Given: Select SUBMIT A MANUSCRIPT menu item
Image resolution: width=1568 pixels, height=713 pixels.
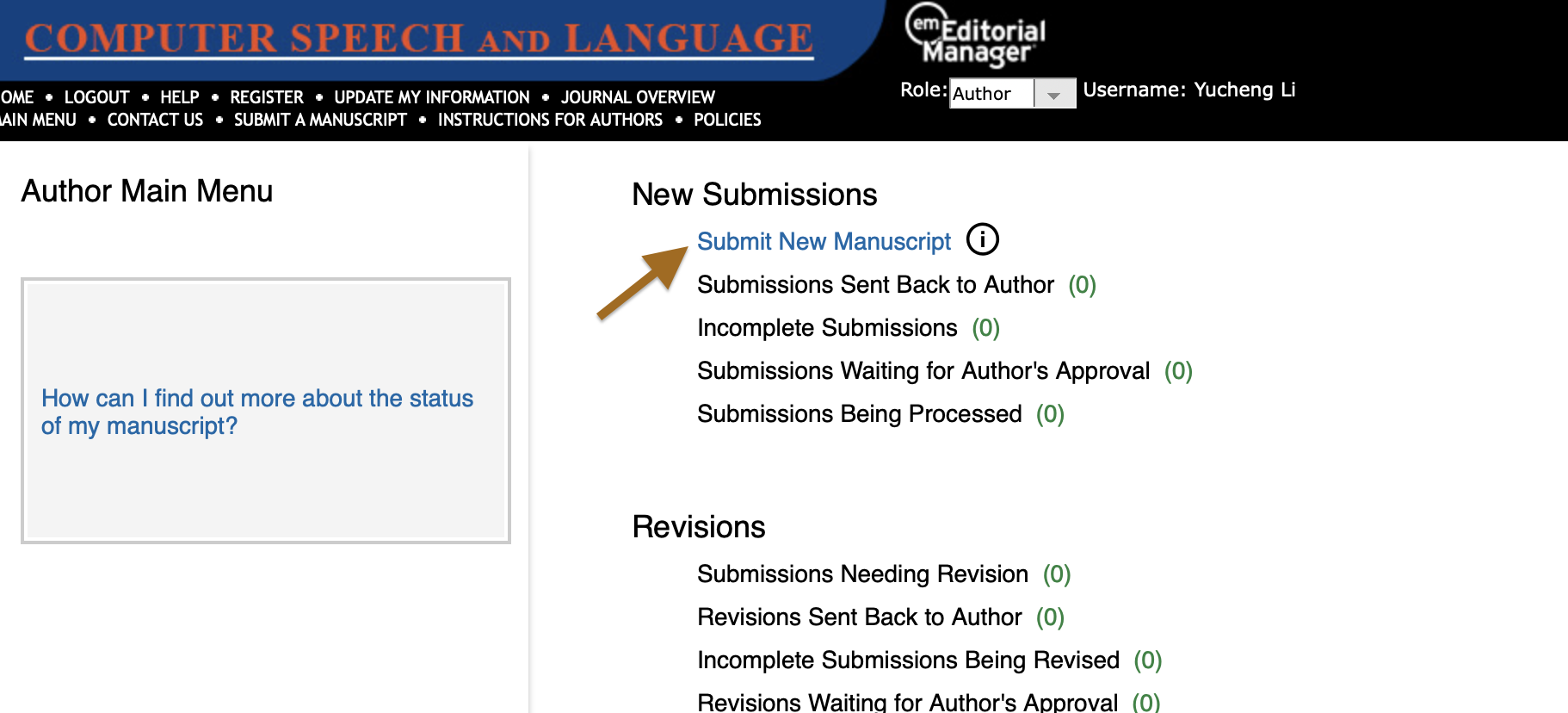Looking at the screenshot, I should pyautogui.click(x=320, y=120).
